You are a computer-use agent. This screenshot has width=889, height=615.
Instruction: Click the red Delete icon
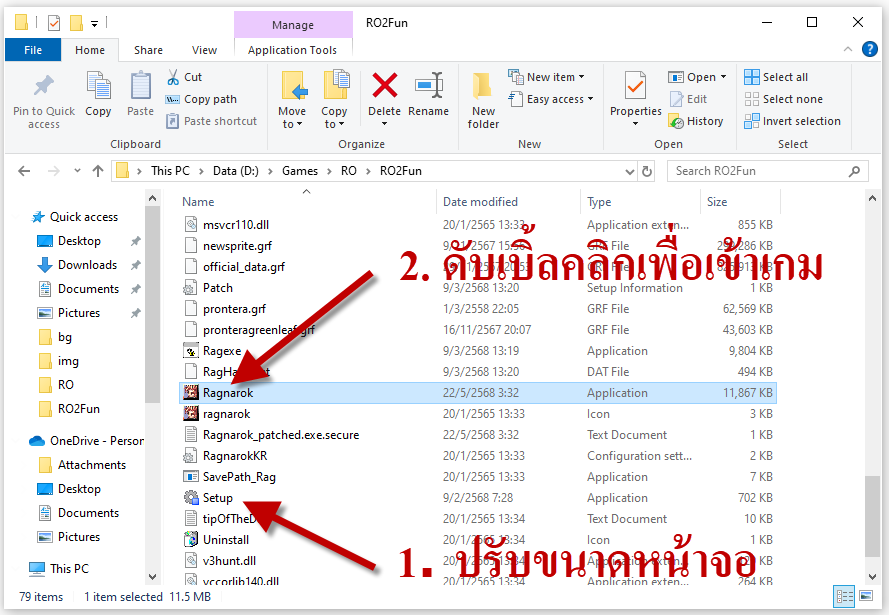coord(384,86)
